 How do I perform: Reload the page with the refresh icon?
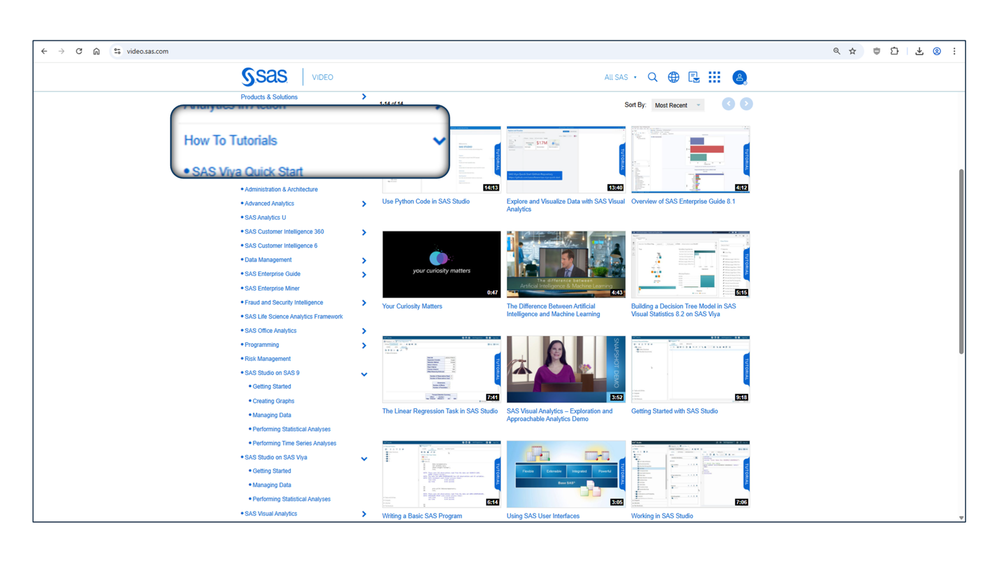[x=79, y=52]
